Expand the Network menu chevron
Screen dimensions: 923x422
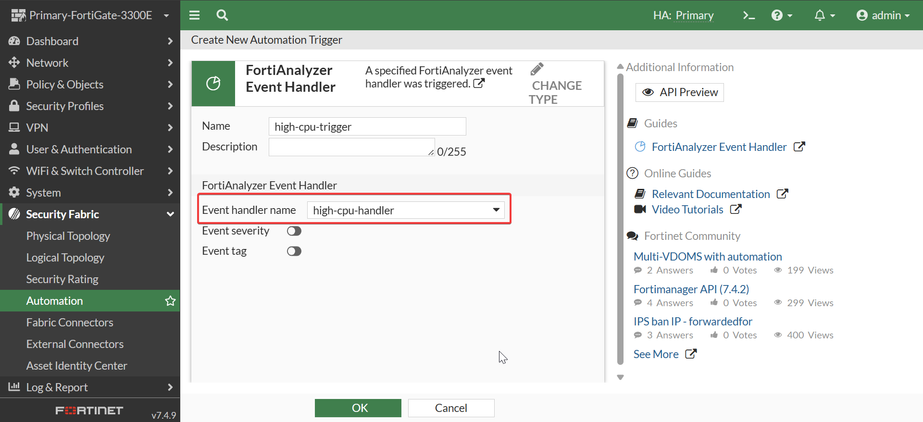(170, 63)
